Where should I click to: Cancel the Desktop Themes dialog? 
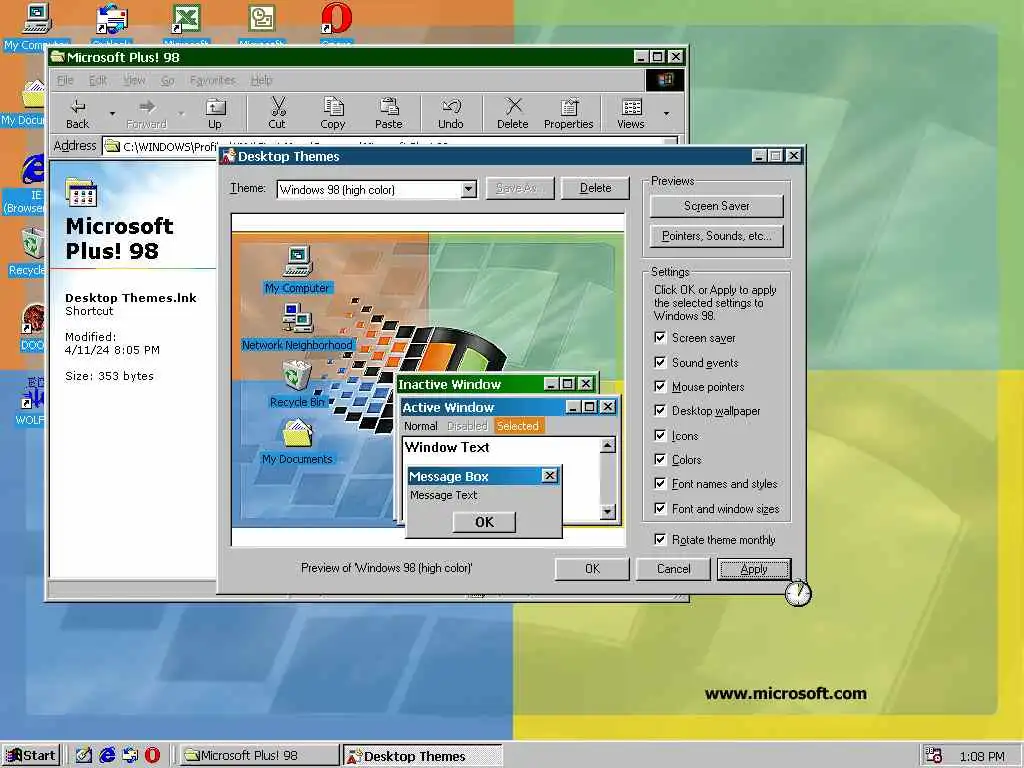point(673,569)
